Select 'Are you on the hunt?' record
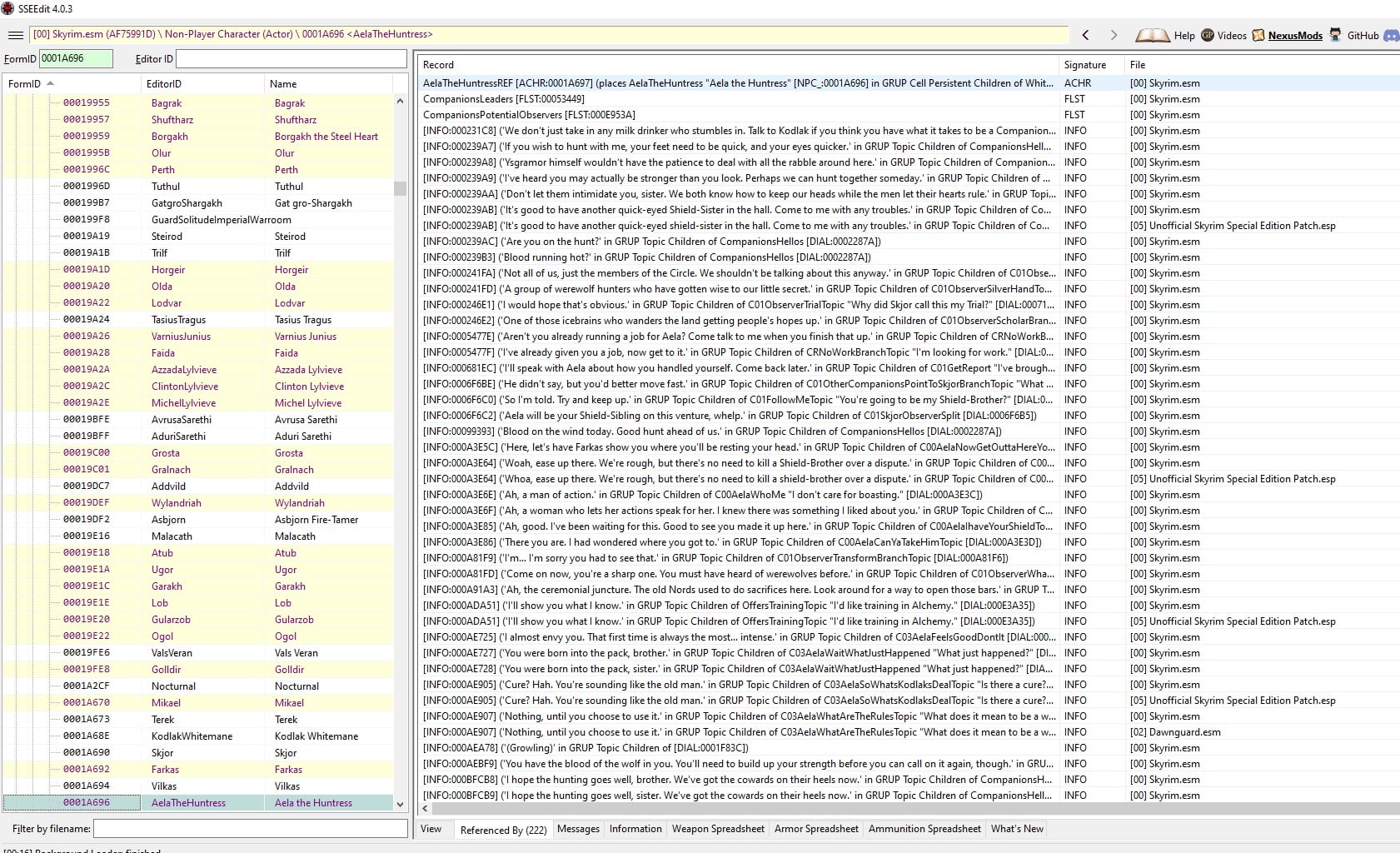The width and height of the screenshot is (1400, 853). coord(909,241)
